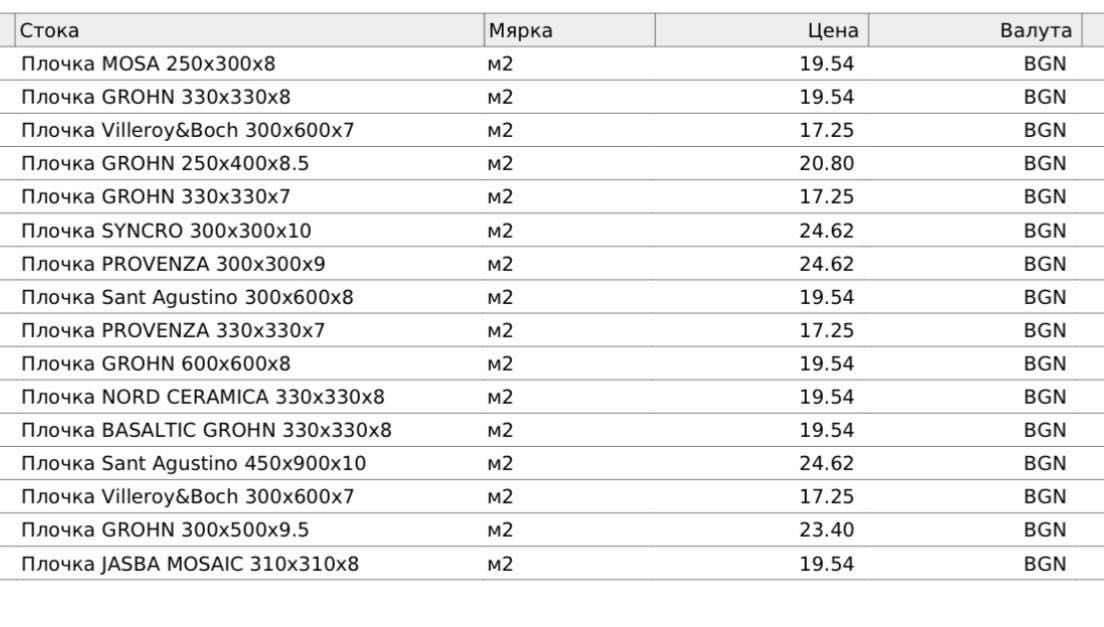Click the Цена column header
Screen dimensions: 1104x627
(762, 30)
